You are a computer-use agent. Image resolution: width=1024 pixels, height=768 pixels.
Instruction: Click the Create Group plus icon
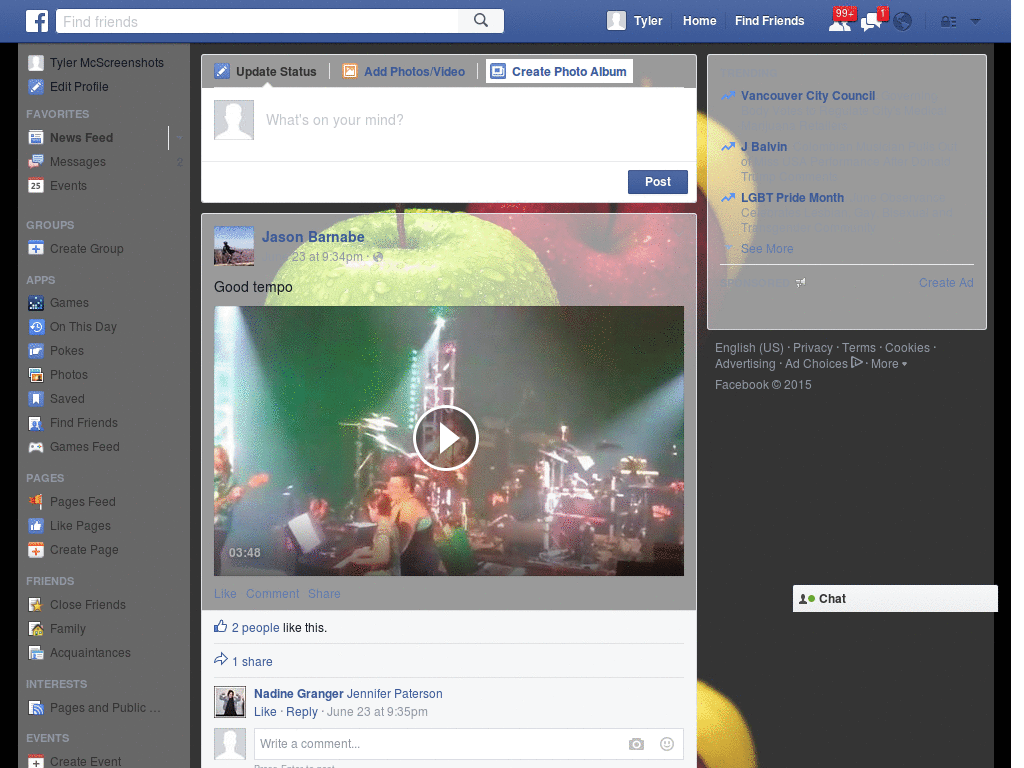(36, 249)
